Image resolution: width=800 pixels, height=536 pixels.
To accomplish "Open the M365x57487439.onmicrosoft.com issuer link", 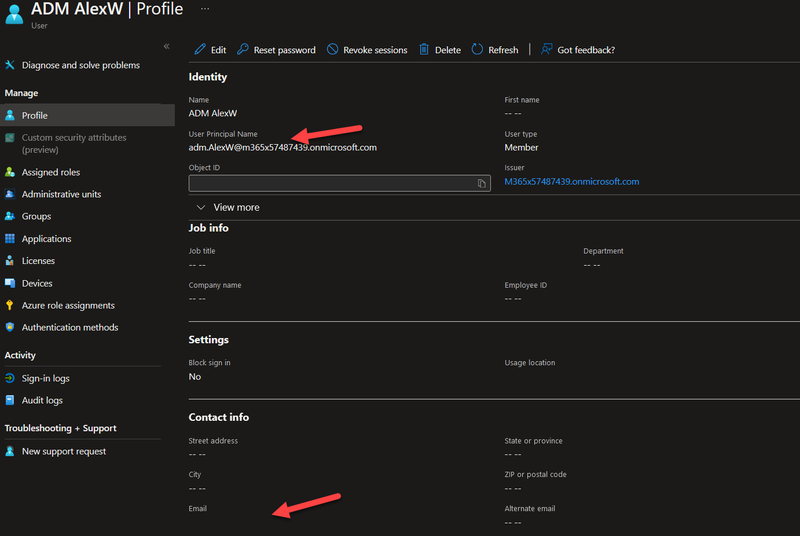I will [571, 182].
